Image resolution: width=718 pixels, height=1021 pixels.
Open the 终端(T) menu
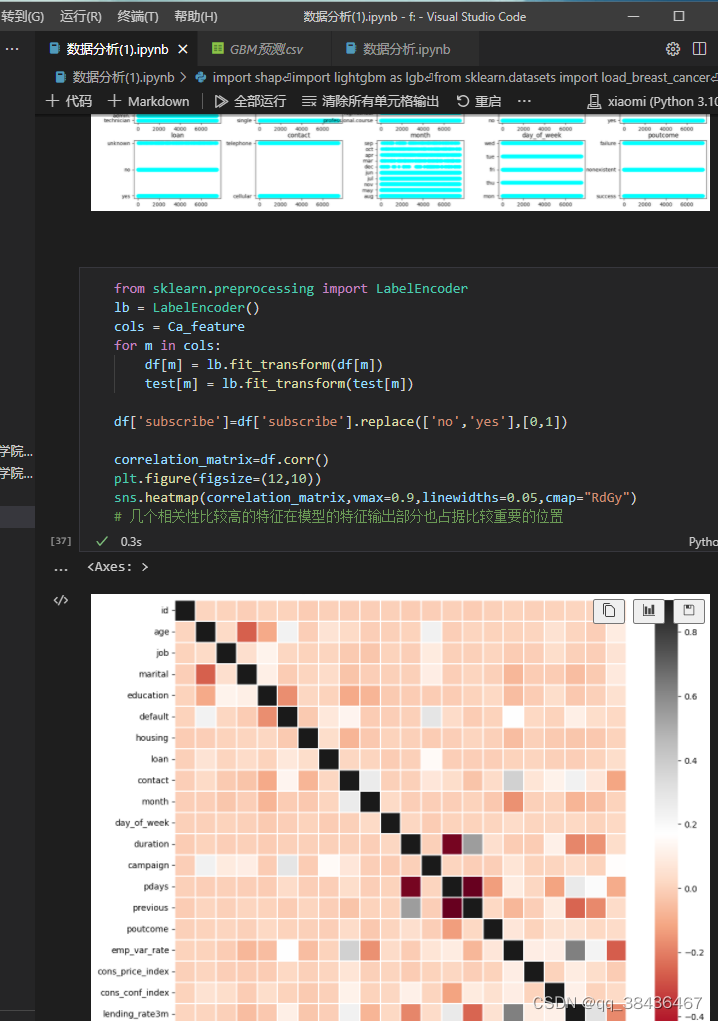138,16
